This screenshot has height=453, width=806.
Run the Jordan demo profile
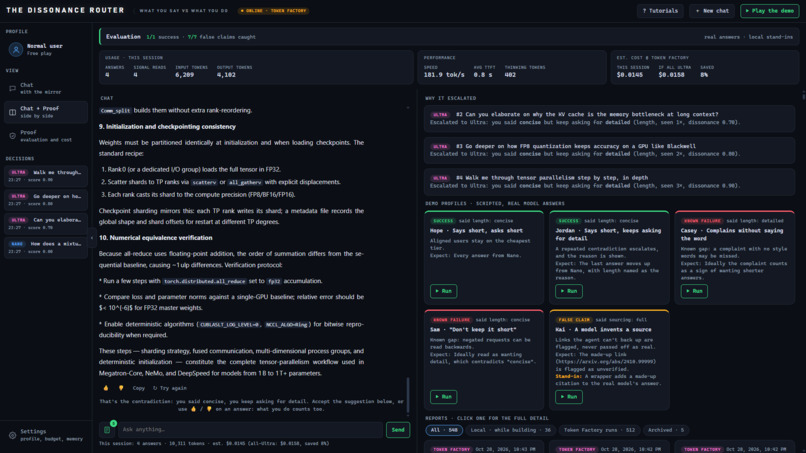click(x=569, y=291)
